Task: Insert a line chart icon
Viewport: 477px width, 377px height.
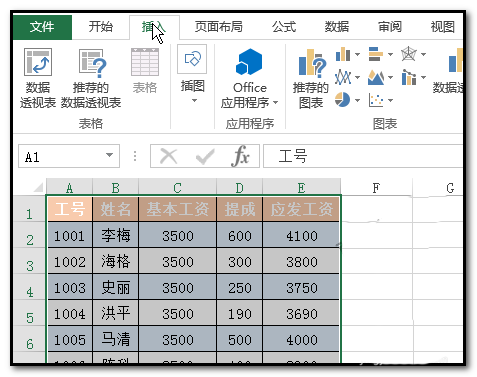Action: coord(343,77)
